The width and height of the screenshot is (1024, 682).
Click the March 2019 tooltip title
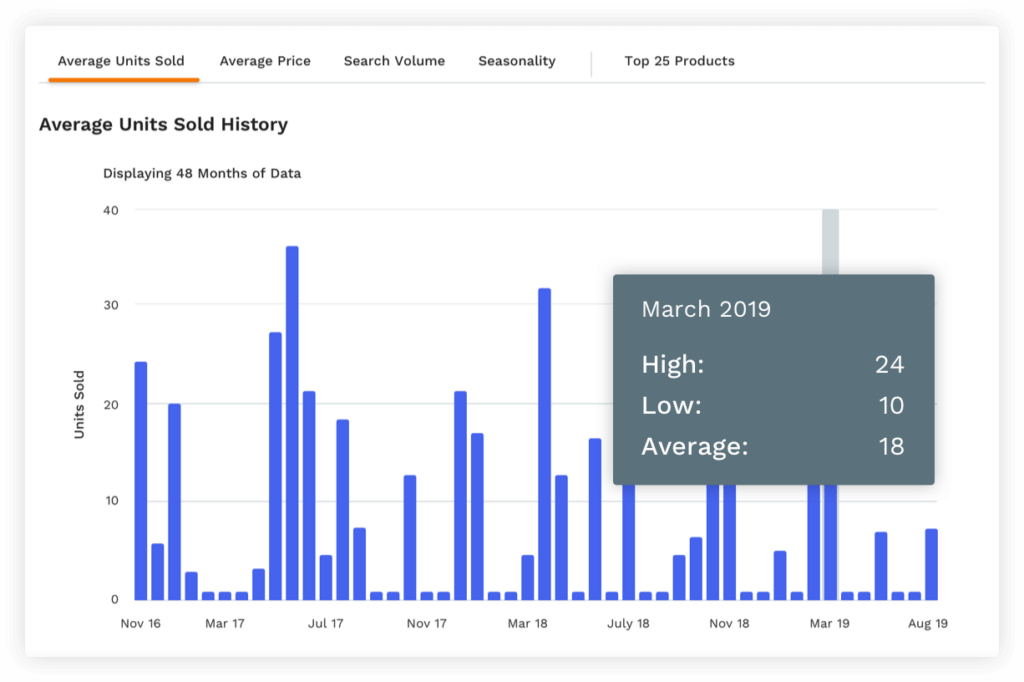click(x=706, y=309)
